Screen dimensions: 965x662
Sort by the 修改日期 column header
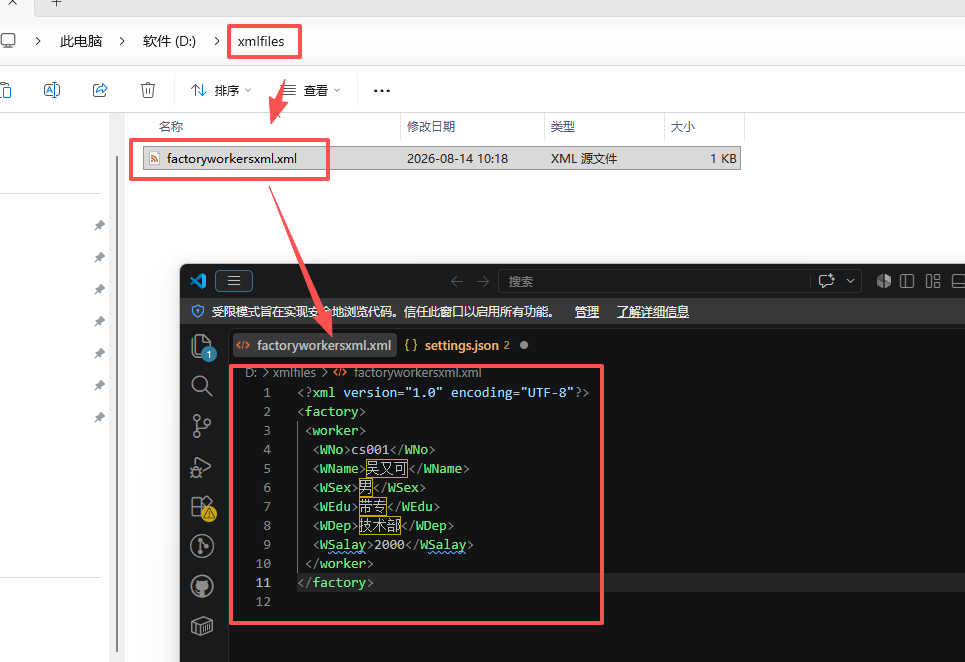[x=431, y=126]
